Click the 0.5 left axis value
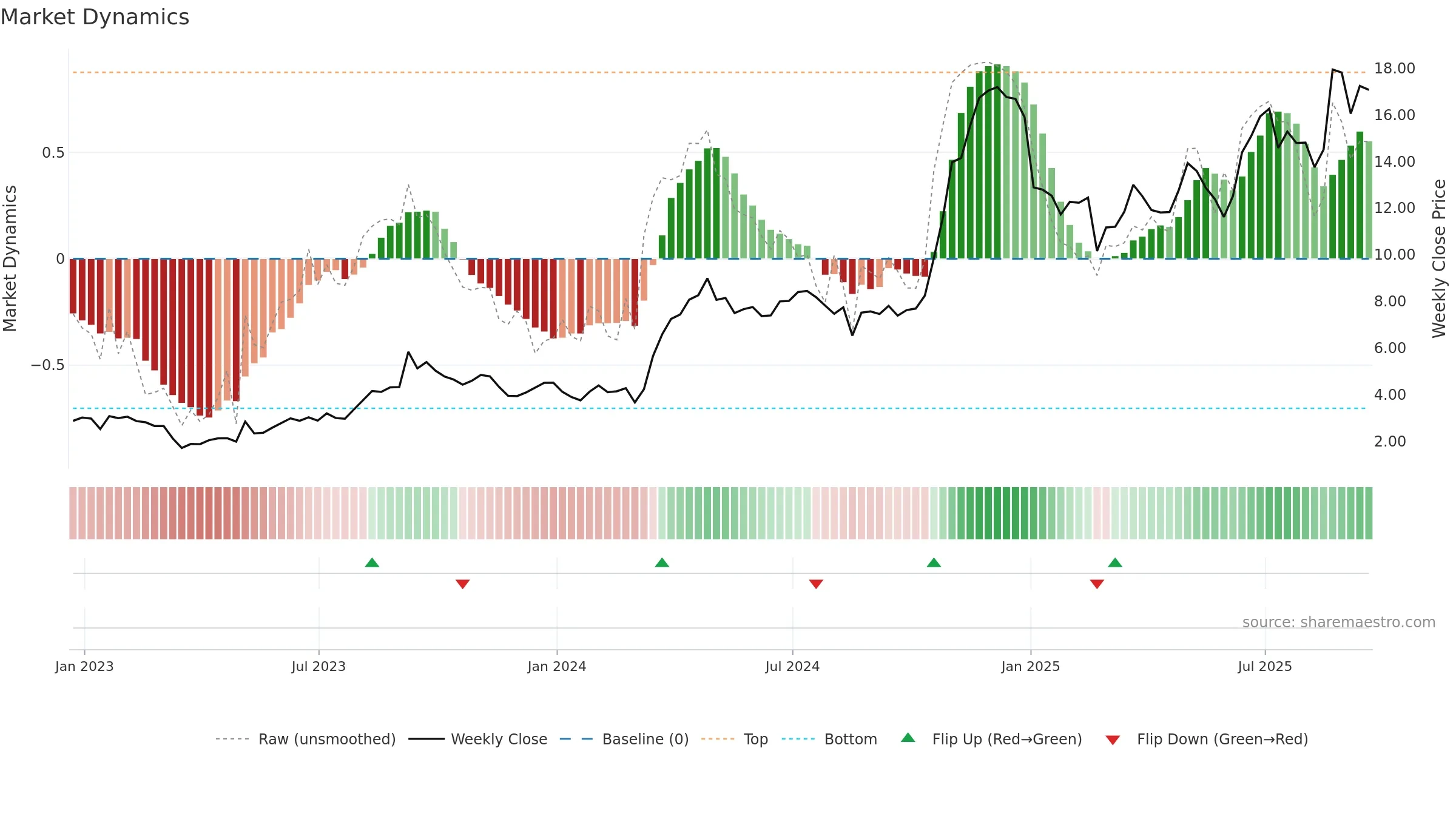The height and width of the screenshot is (819, 1456). click(x=53, y=153)
